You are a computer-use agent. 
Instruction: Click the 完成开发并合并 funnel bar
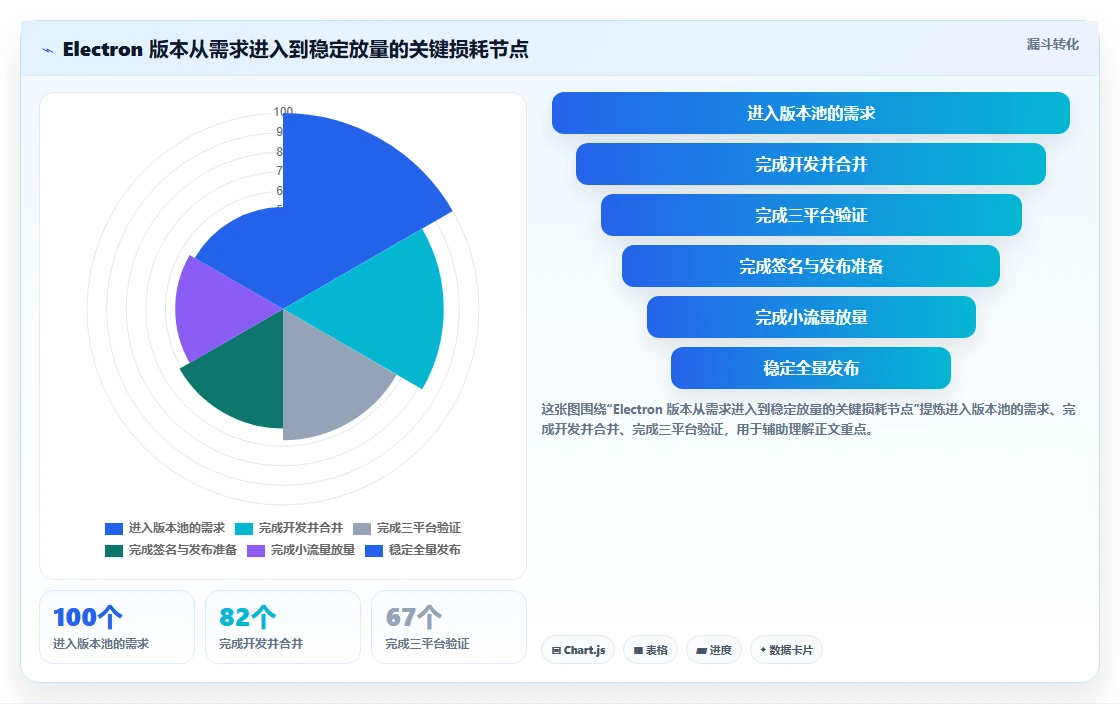coord(811,164)
